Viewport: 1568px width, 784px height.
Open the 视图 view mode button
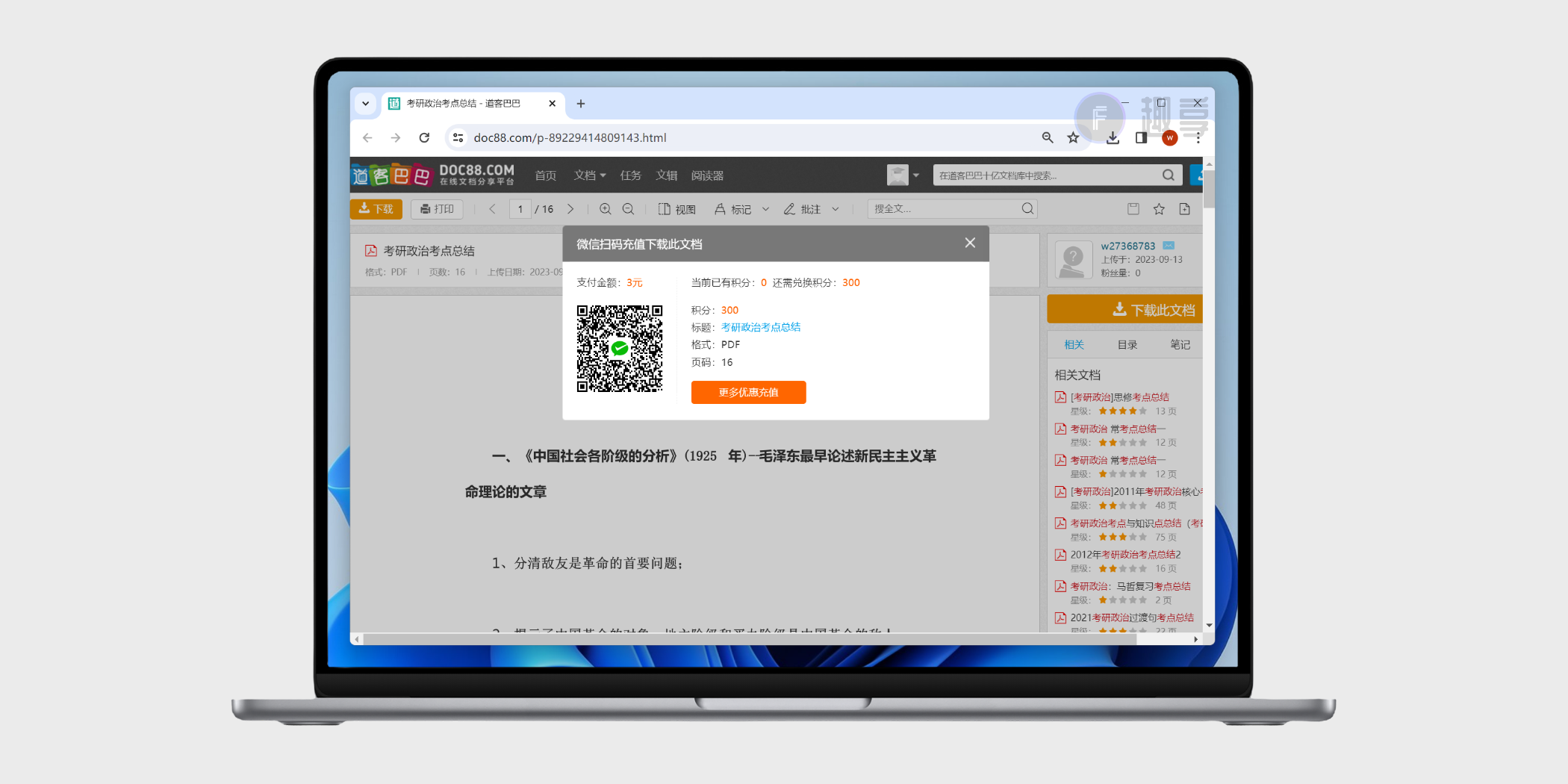pos(676,209)
